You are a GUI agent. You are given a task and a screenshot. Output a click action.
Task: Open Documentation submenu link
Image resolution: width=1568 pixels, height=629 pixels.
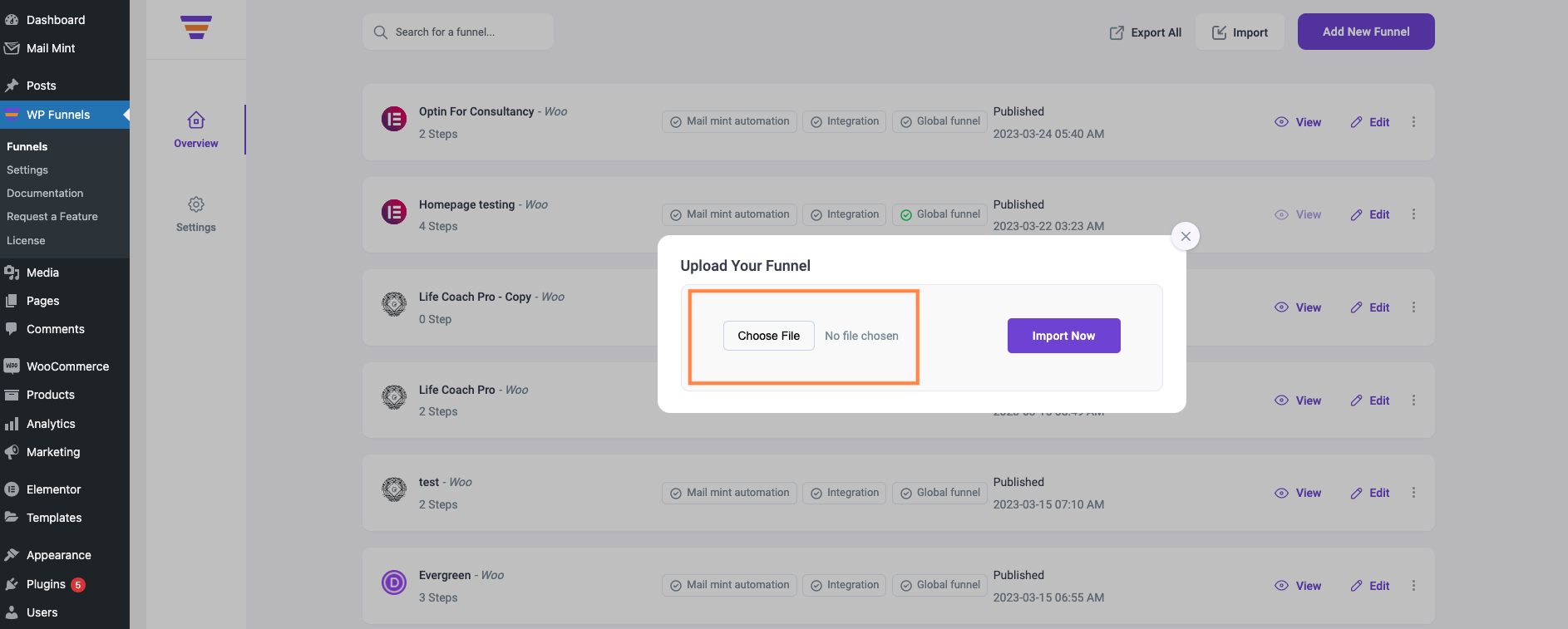point(45,193)
